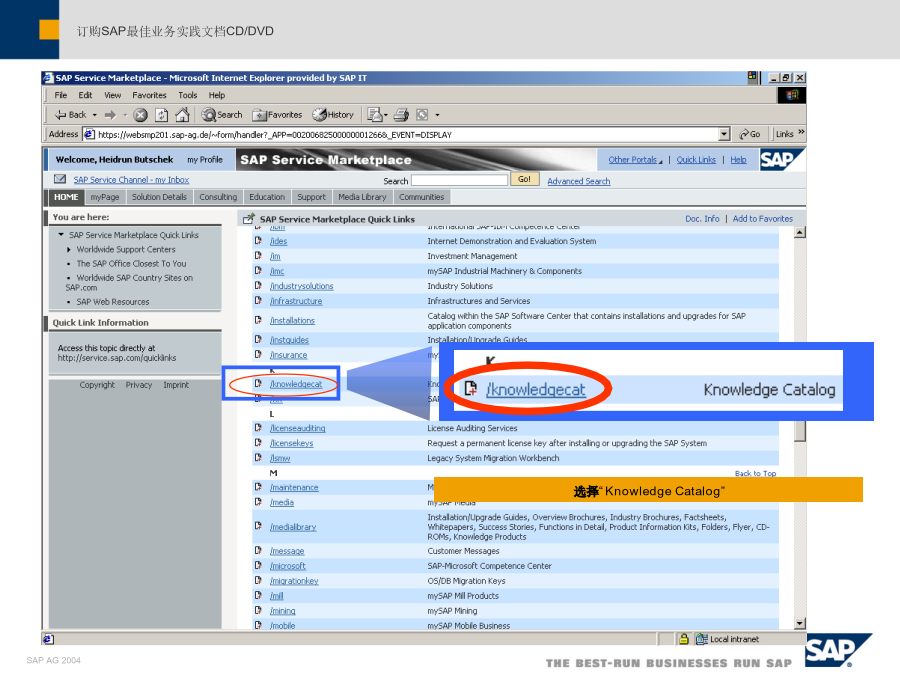Click Back to Top link
This screenshot has width=900, height=675.
755,473
